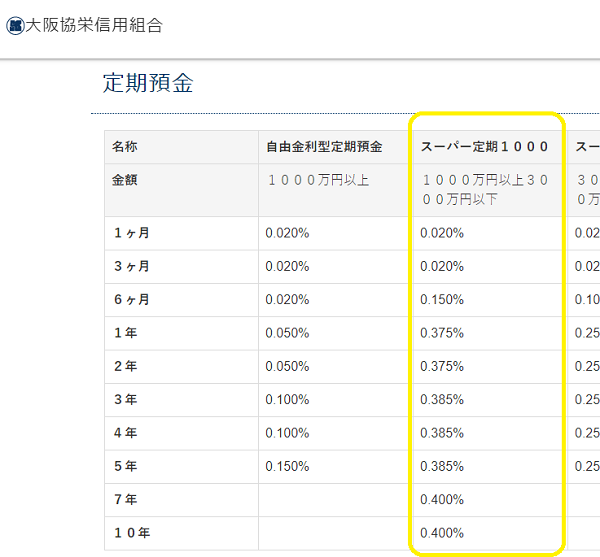
Task: Open the 大阪協栄信用組合 site title link
Action: 94,26
